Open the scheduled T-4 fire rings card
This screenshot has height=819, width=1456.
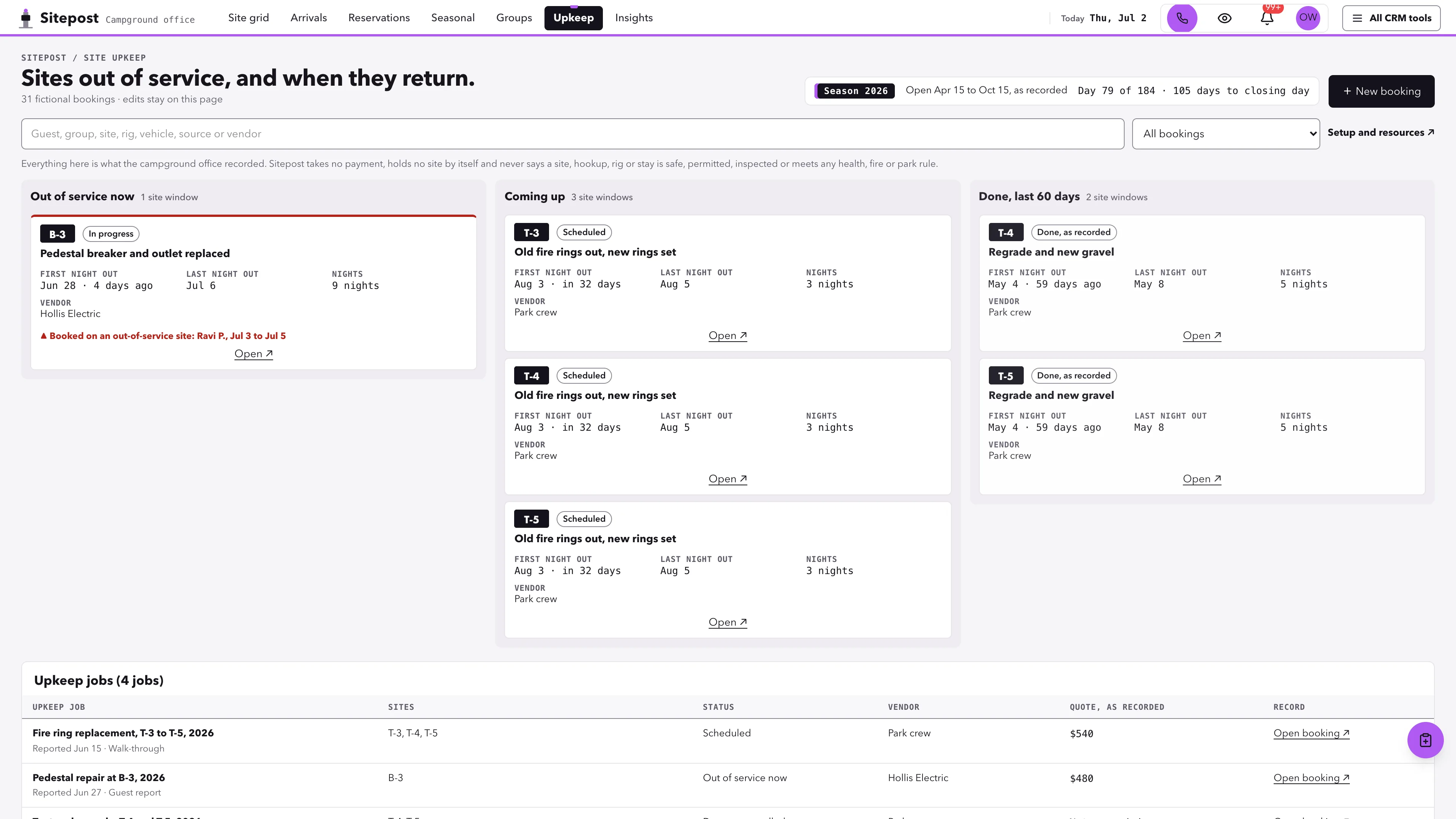pos(728,479)
